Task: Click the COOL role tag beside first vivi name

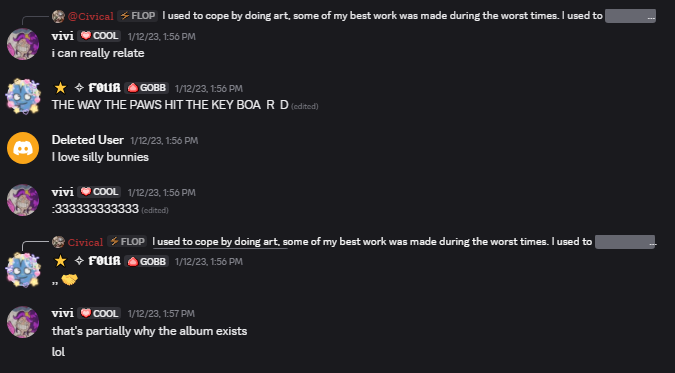Action: [x=99, y=36]
